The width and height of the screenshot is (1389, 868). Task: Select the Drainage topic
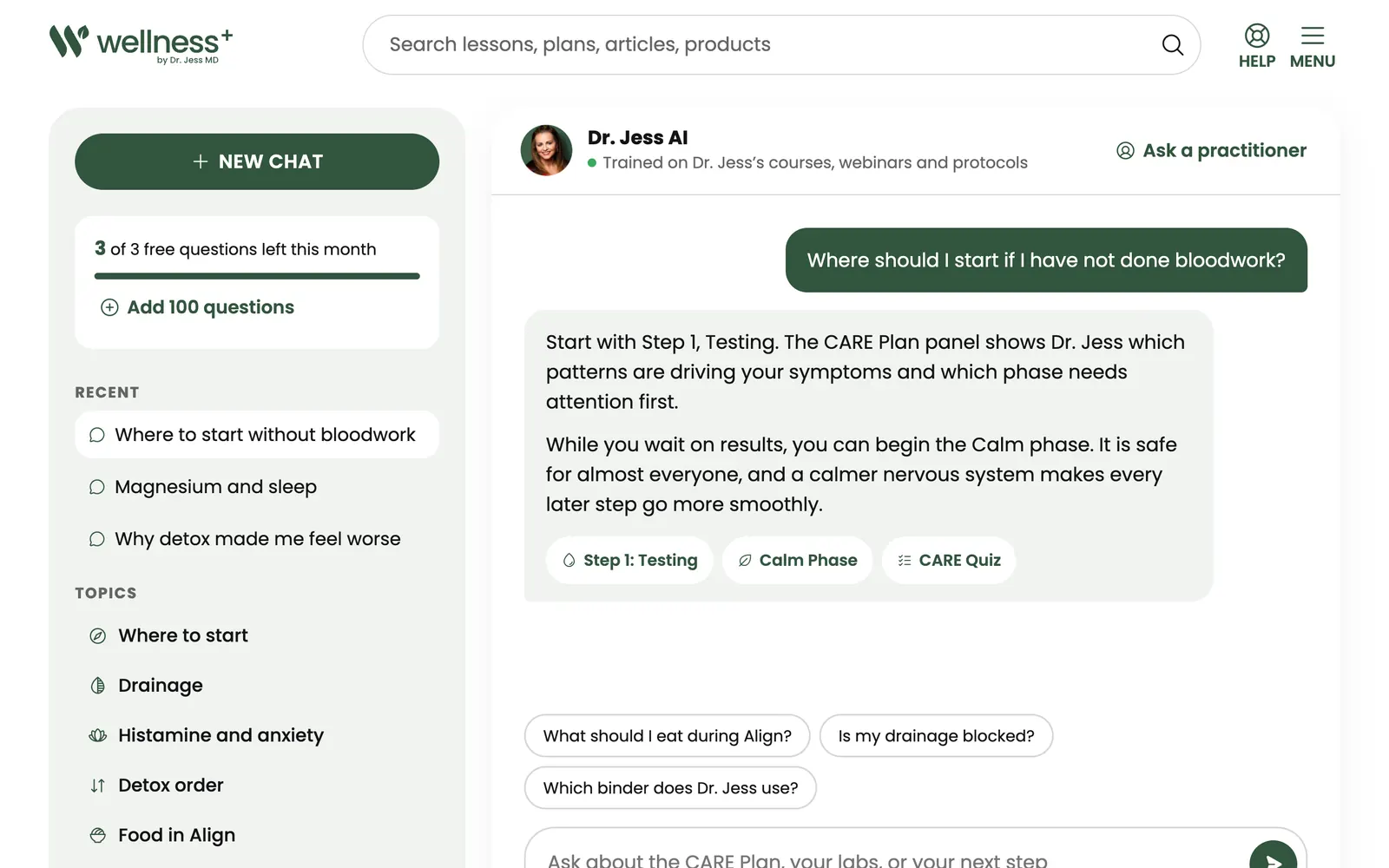tap(257, 686)
